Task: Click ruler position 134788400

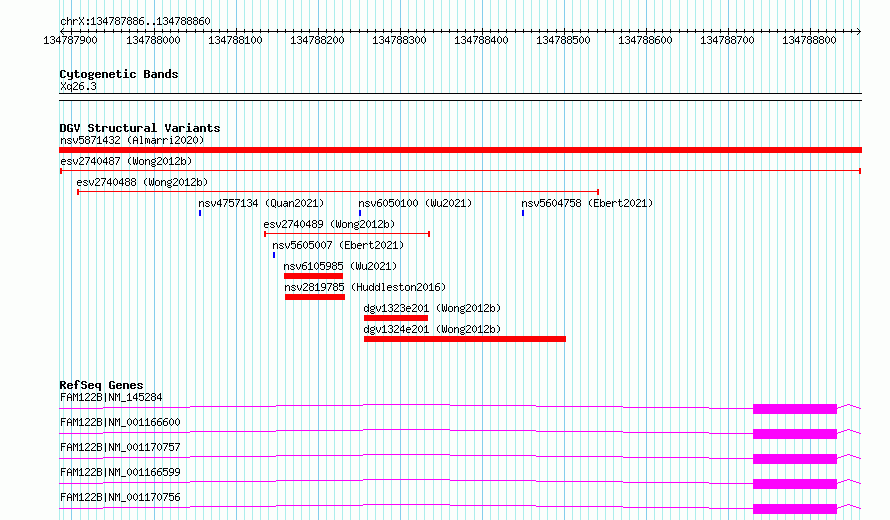Action: pyautogui.click(x=481, y=40)
